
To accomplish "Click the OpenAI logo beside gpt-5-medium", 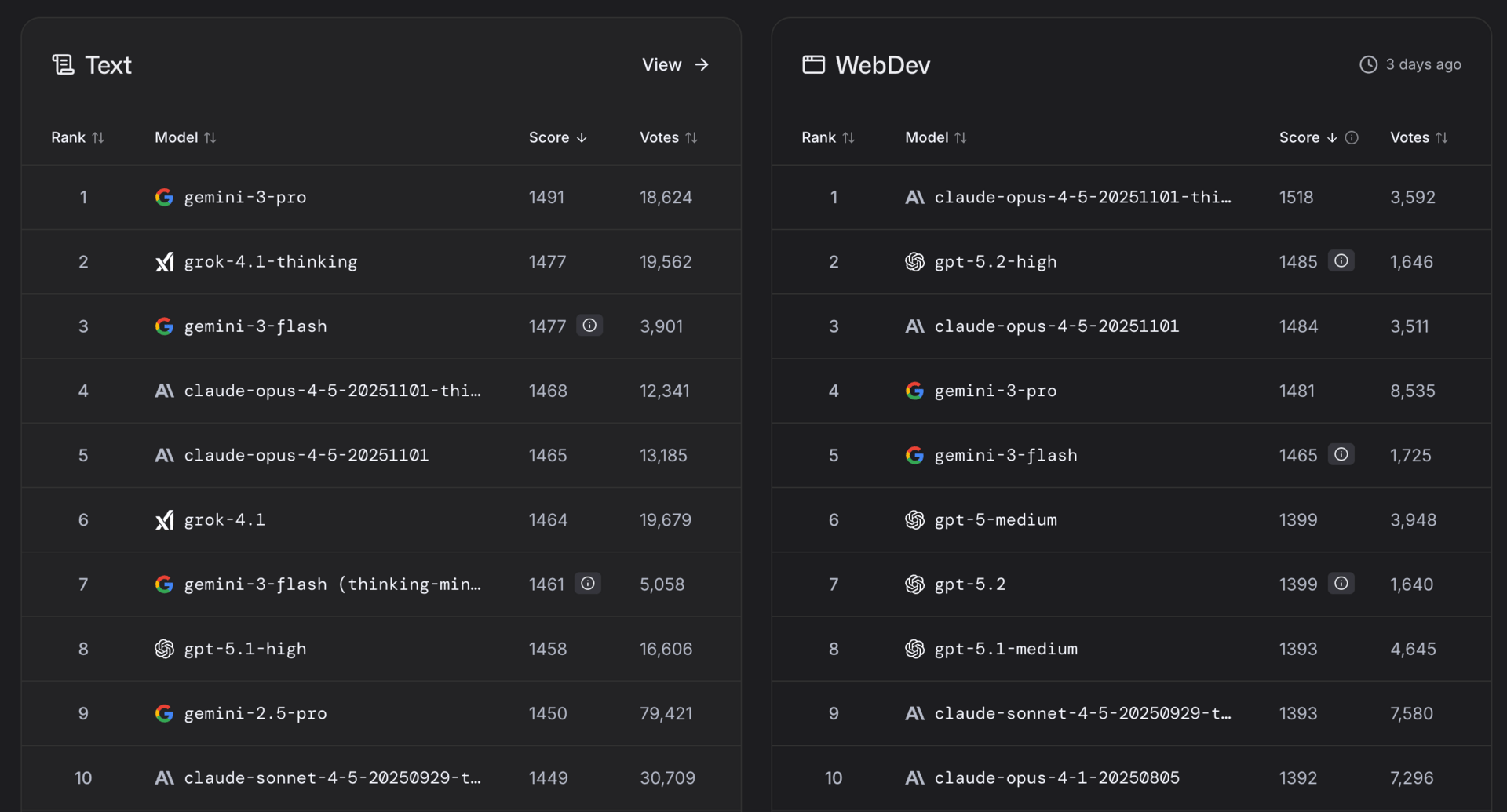I will (914, 520).
